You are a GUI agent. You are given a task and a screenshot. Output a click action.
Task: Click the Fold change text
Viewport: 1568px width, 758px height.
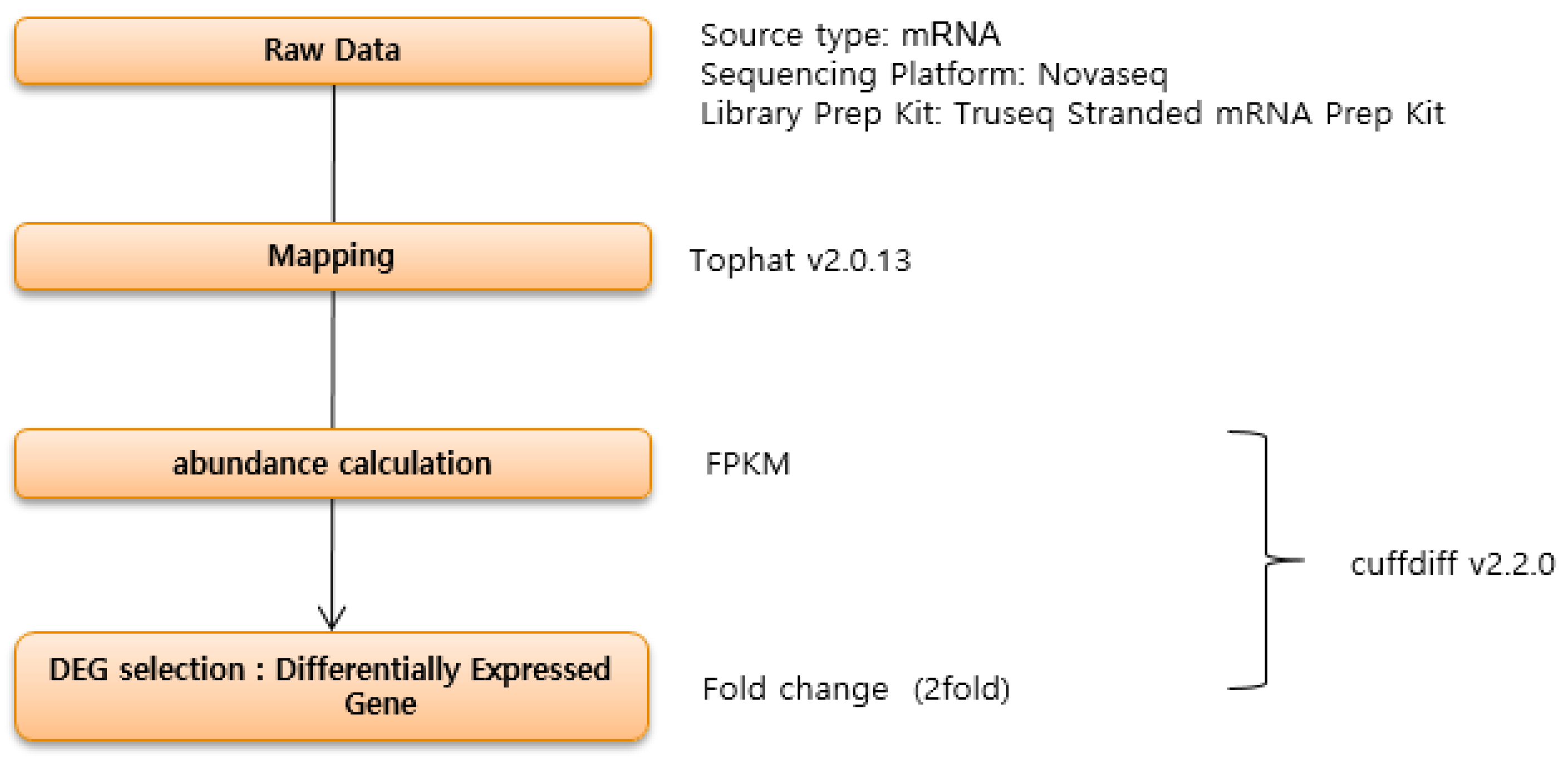(x=795, y=689)
